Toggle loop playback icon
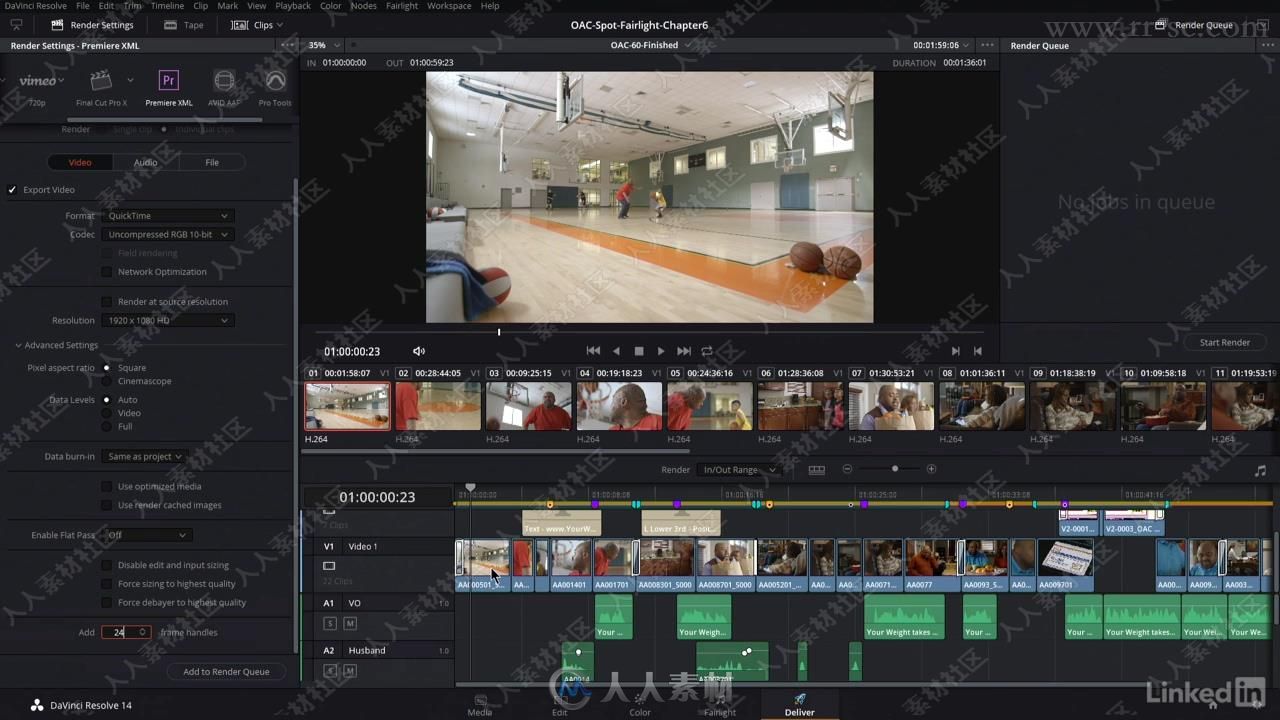 (707, 351)
